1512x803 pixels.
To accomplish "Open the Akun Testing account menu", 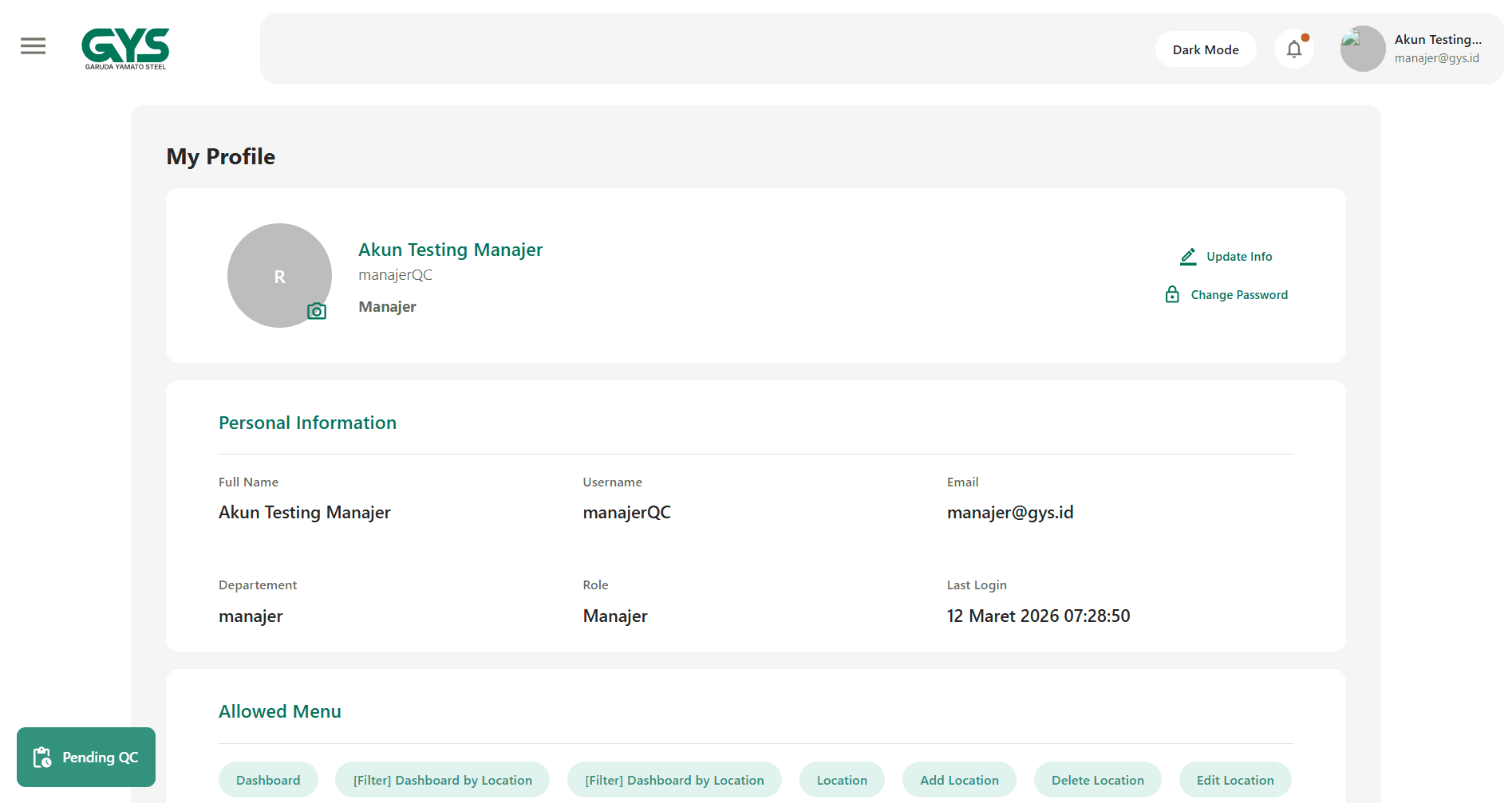I will [1437, 49].
